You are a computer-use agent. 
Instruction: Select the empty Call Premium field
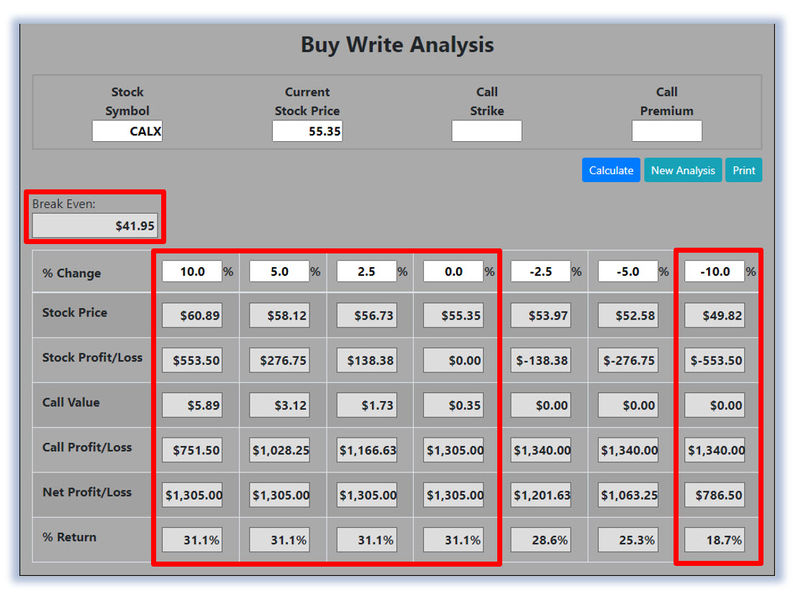[x=667, y=131]
